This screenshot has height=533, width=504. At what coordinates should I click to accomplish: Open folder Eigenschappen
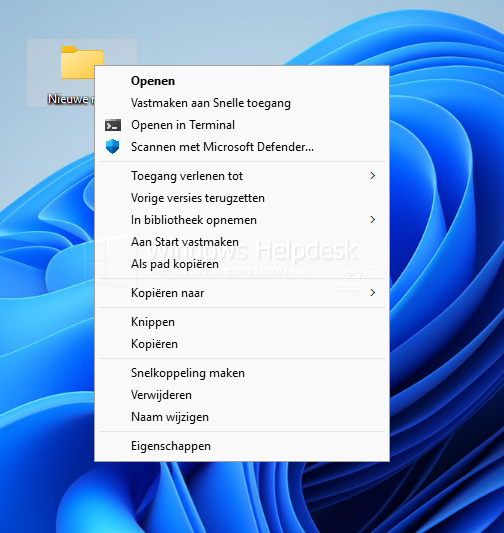click(x=242, y=446)
